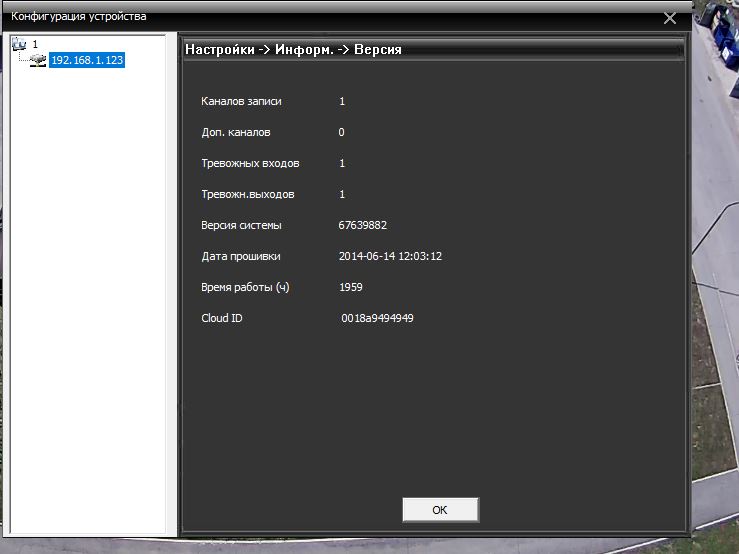Click the Cloud ID label
The height and width of the screenshot is (554, 739).
coord(222,318)
